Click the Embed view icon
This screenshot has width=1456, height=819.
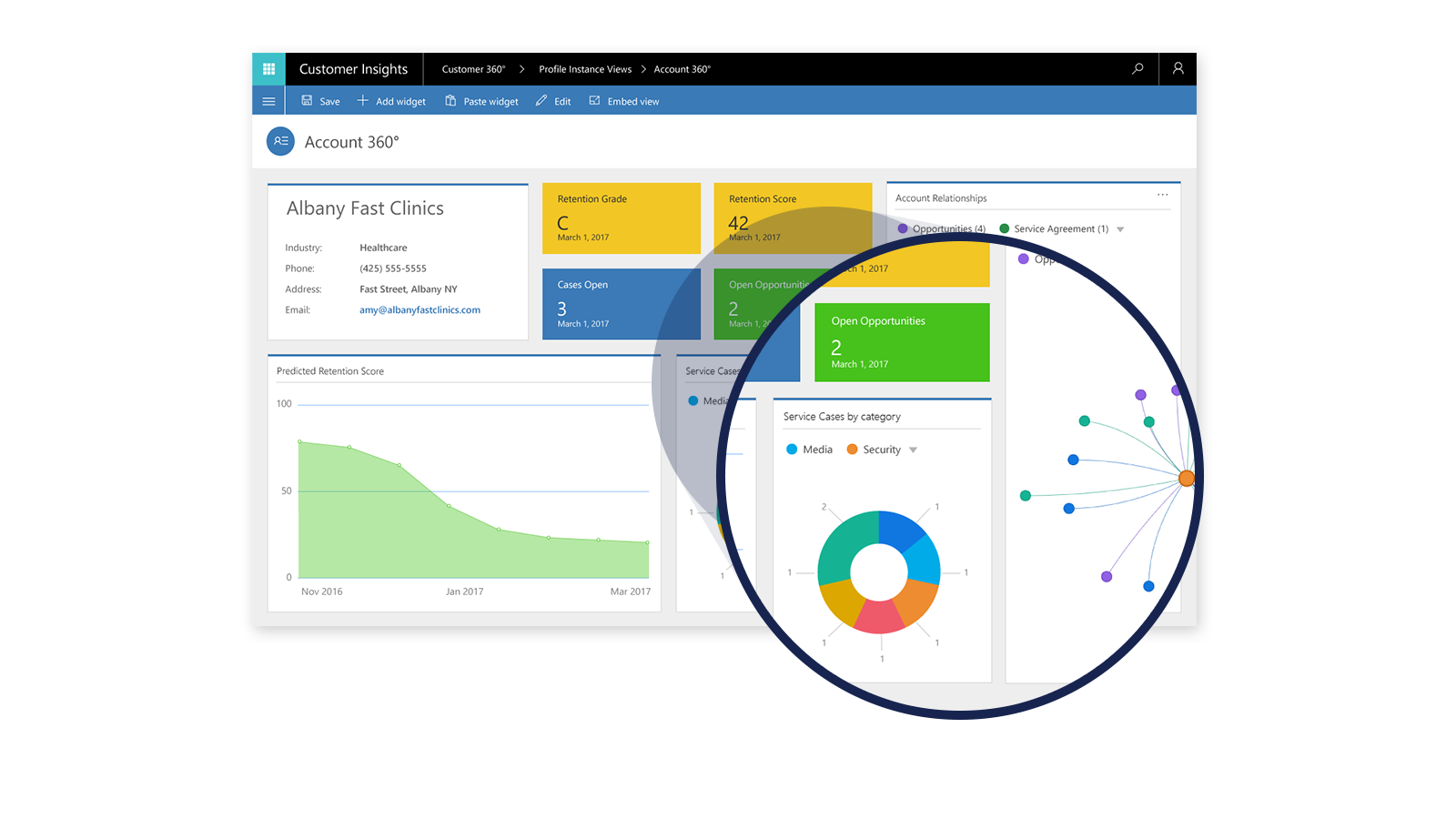coord(594,101)
